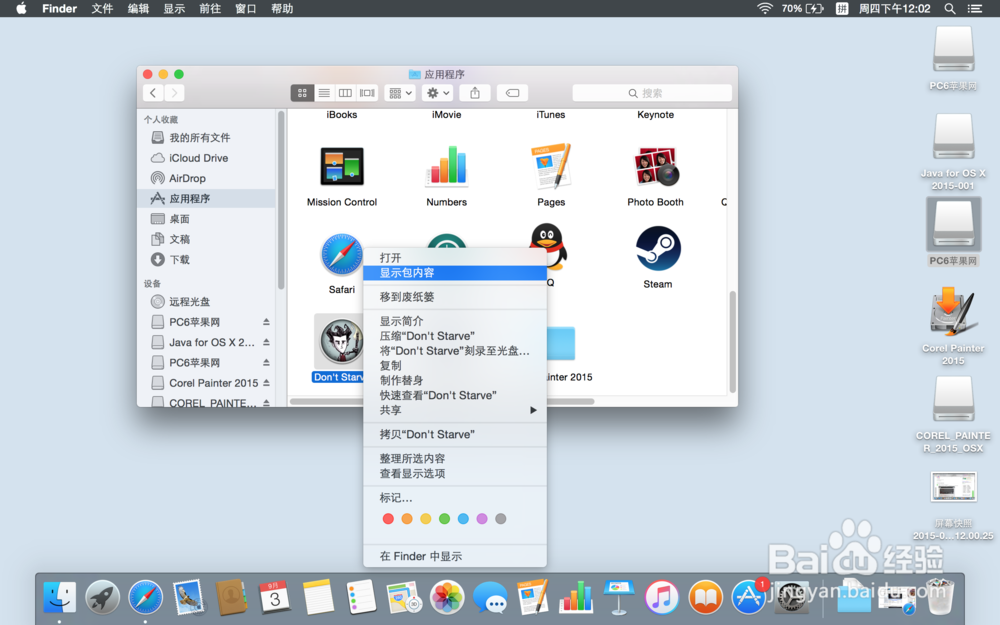Select the Numbers app icon
Viewport: 1000px width, 625px height.
pos(446,166)
